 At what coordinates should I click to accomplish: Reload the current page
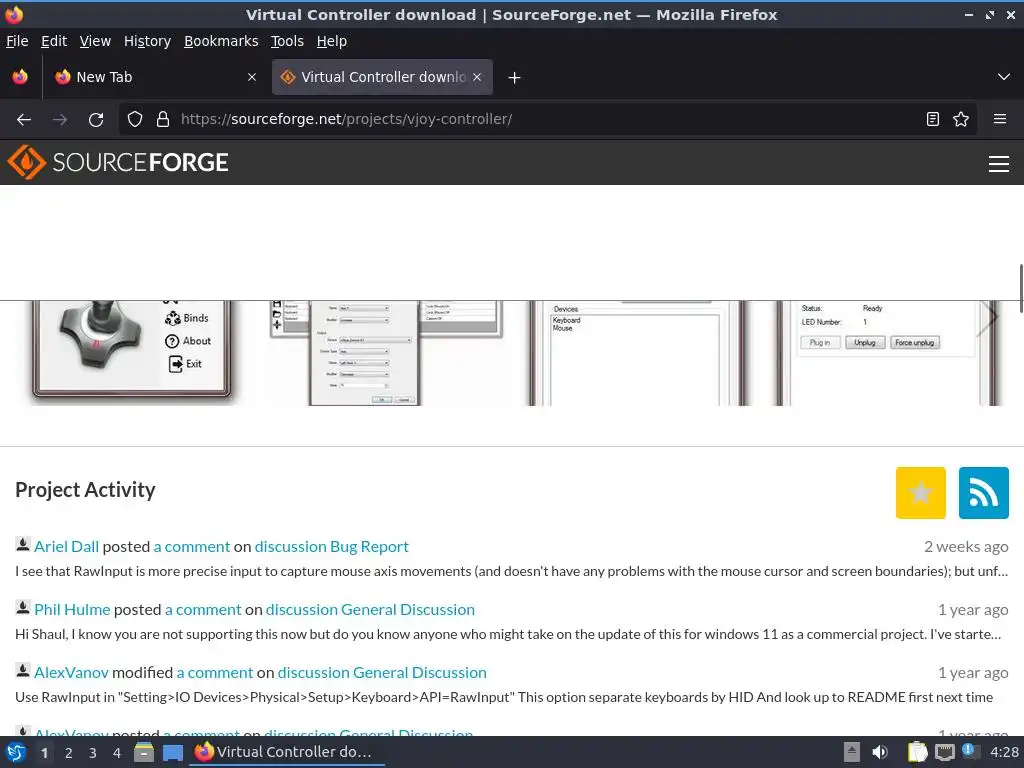point(96,120)
